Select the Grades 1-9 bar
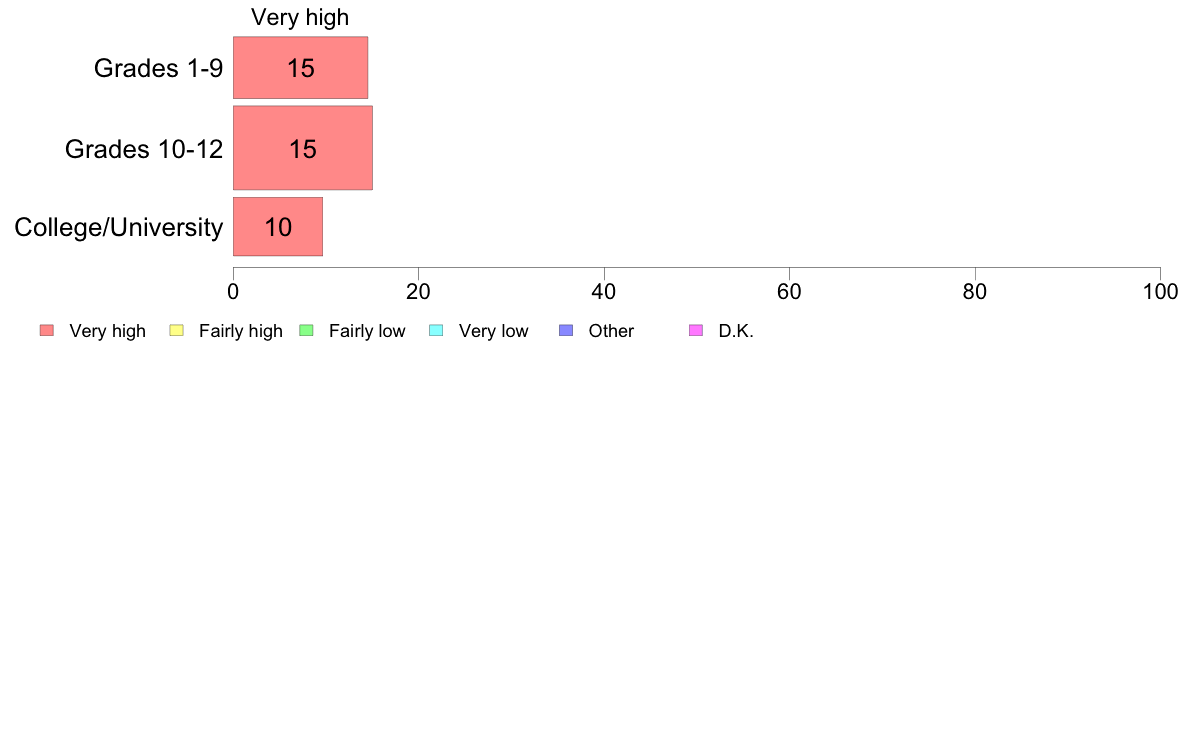Viewport: 1188px width, 736px height. (301, 67)
